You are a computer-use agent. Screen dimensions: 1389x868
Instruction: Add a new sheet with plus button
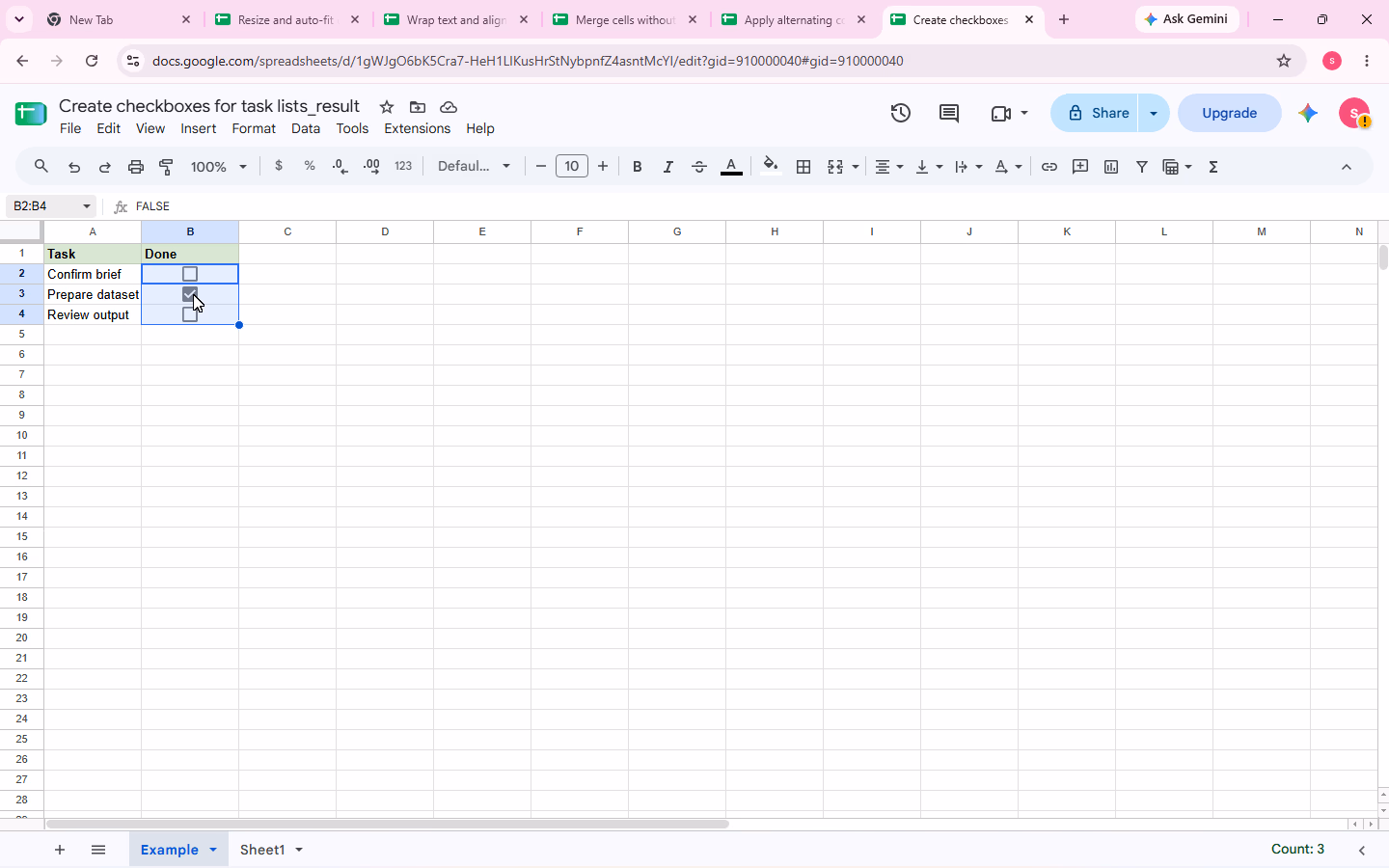click(60, 850)
